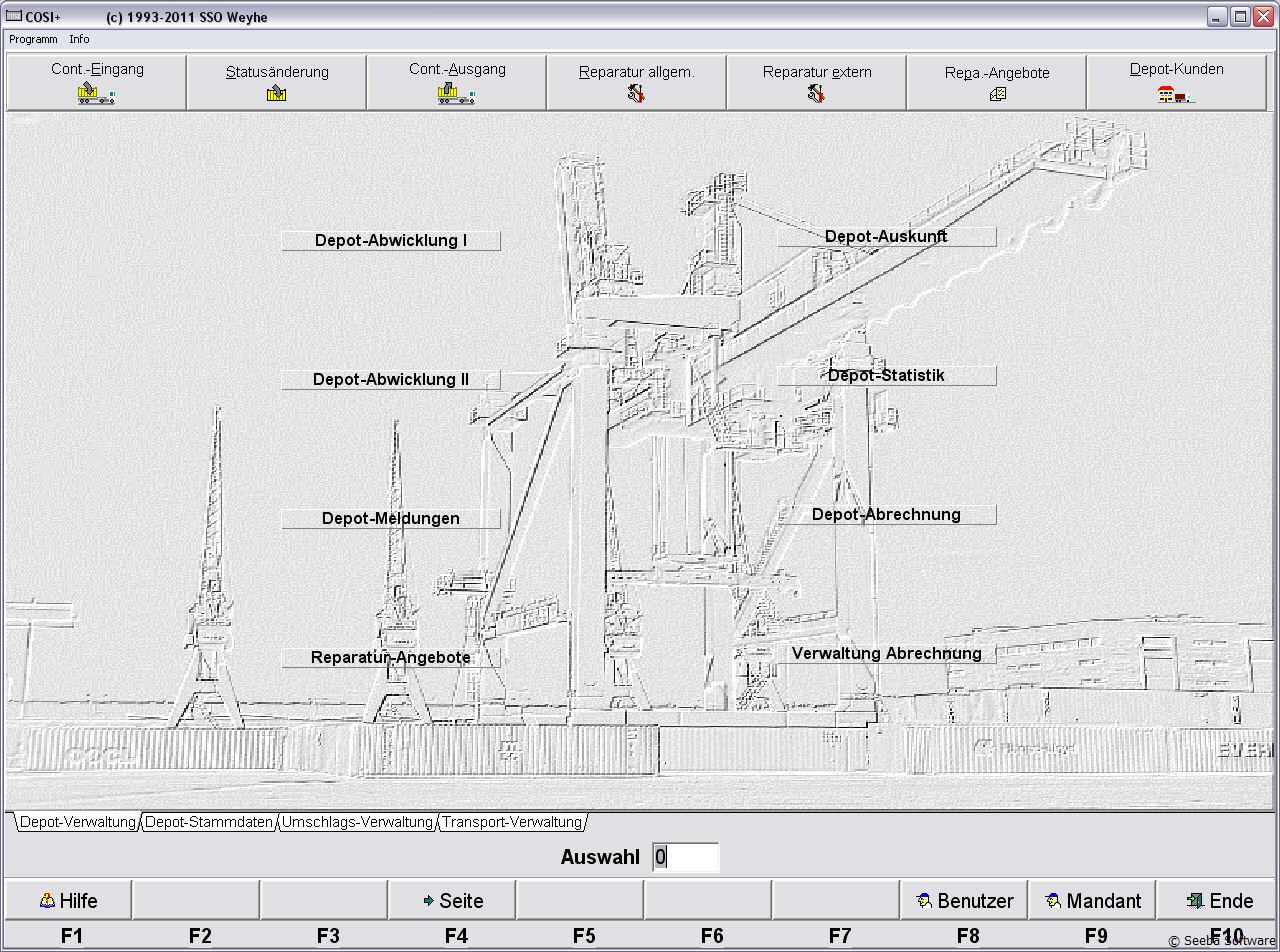This screenshot has height=952, width=1280.
Task: Click the Seite arrow button
Action: point(452,900)
